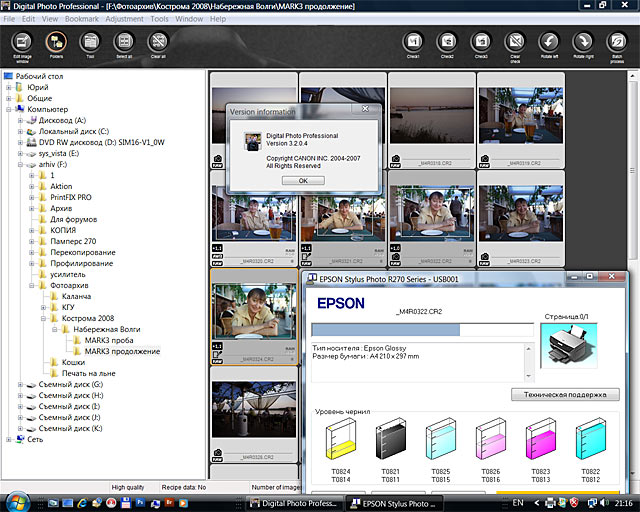This screenshot has height=512, width=640.
Task: Click the Clear all toolbar icon
Action: tap(158, 42)
